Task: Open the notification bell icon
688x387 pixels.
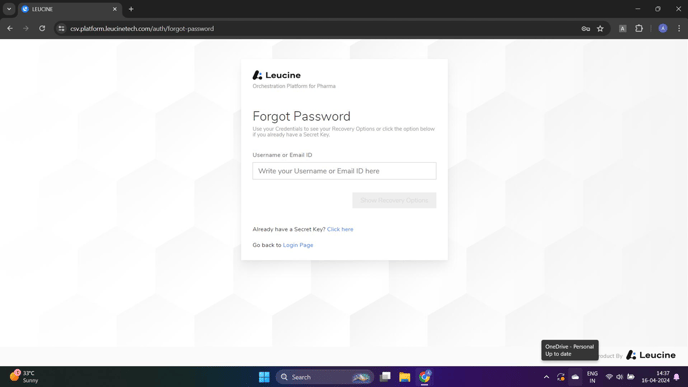Action: 677,377
